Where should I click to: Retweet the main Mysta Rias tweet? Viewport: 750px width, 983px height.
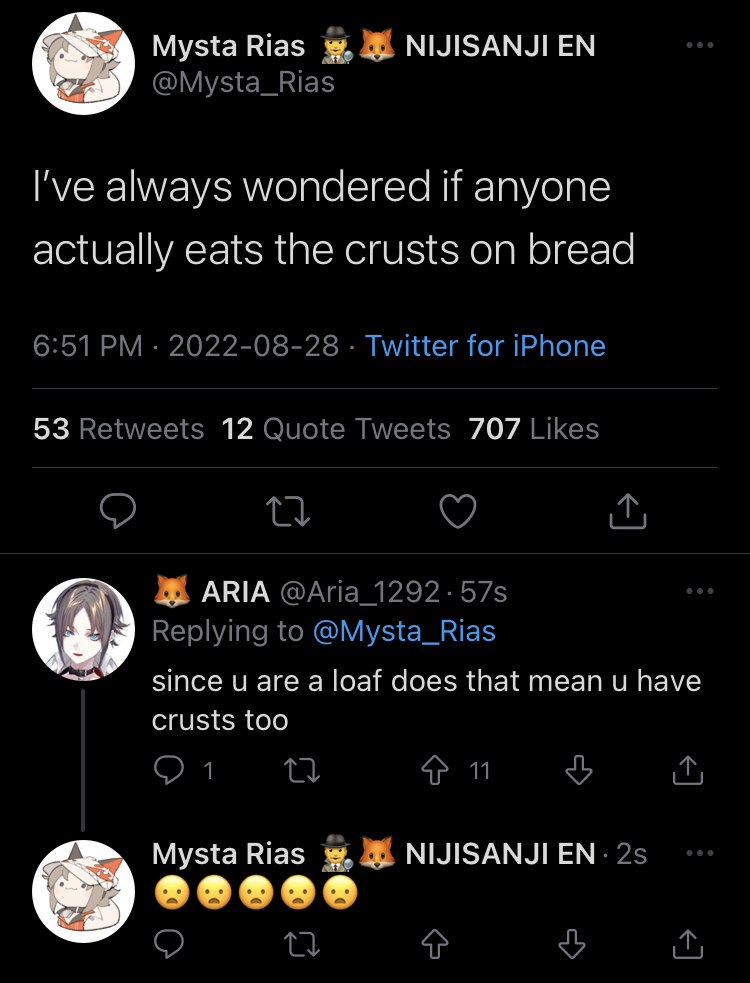click(290, 512)
